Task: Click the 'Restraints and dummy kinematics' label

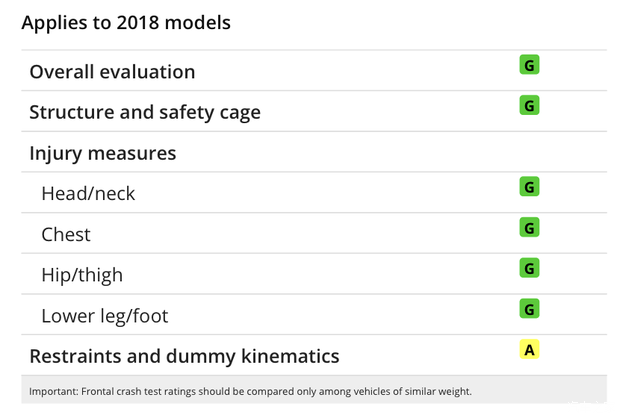Action: point(184,356)
